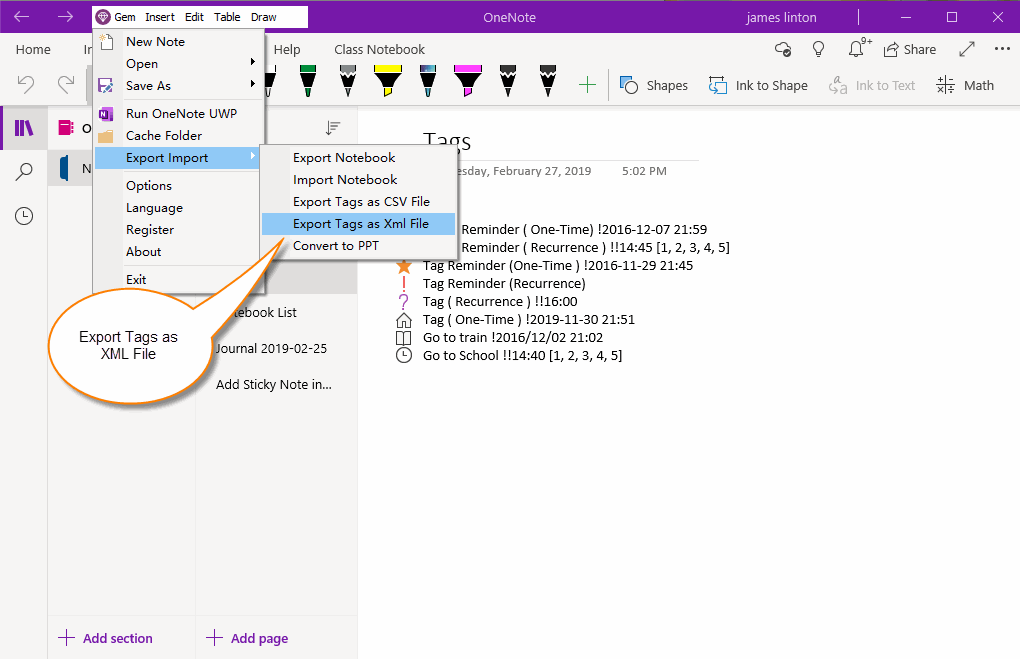Expand the Export Import submenu
Screen dimensions: 1020x659
[178, 158]
